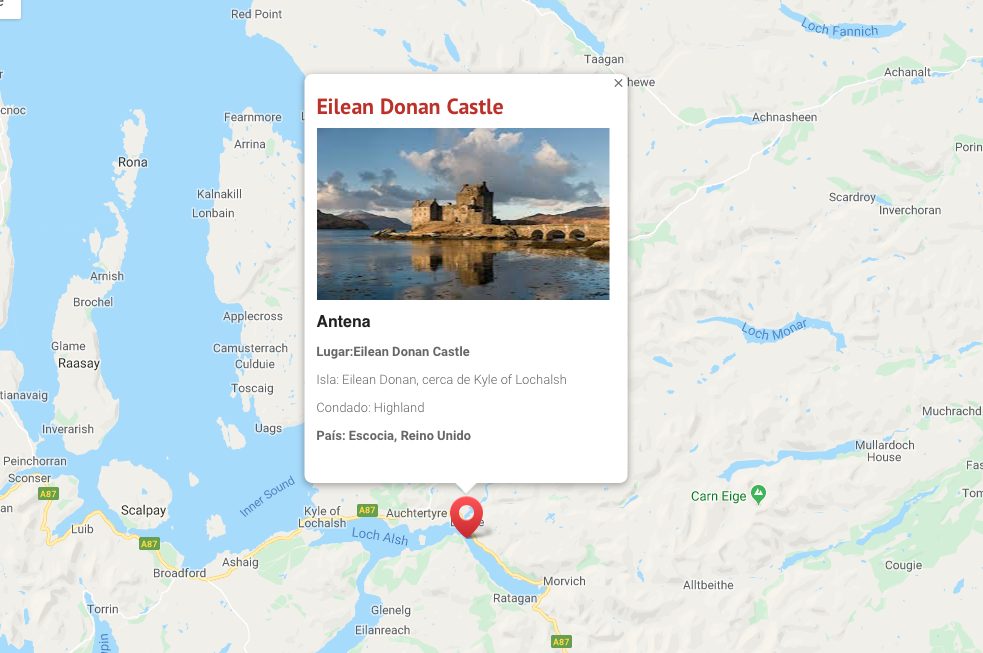The image size is (983, 653).
Task: Select the Mullardoch House label
Action: (x=885, y=451)
